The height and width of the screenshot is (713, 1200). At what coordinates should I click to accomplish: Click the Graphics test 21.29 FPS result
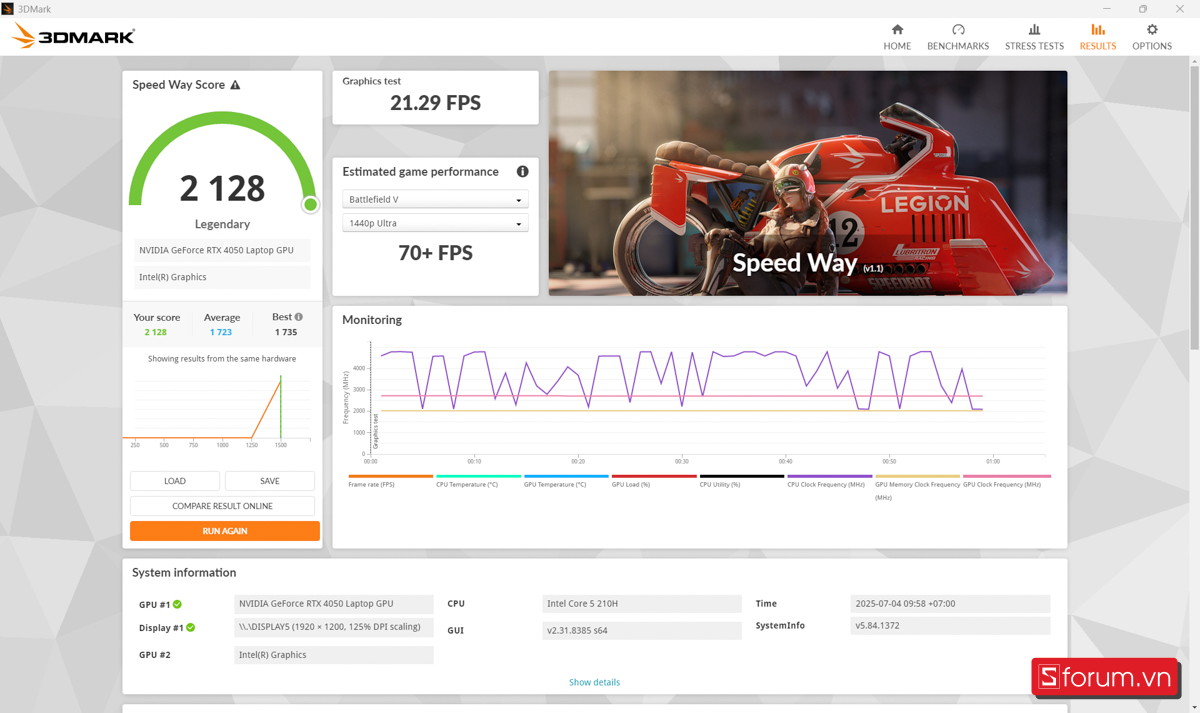[435, 103]
